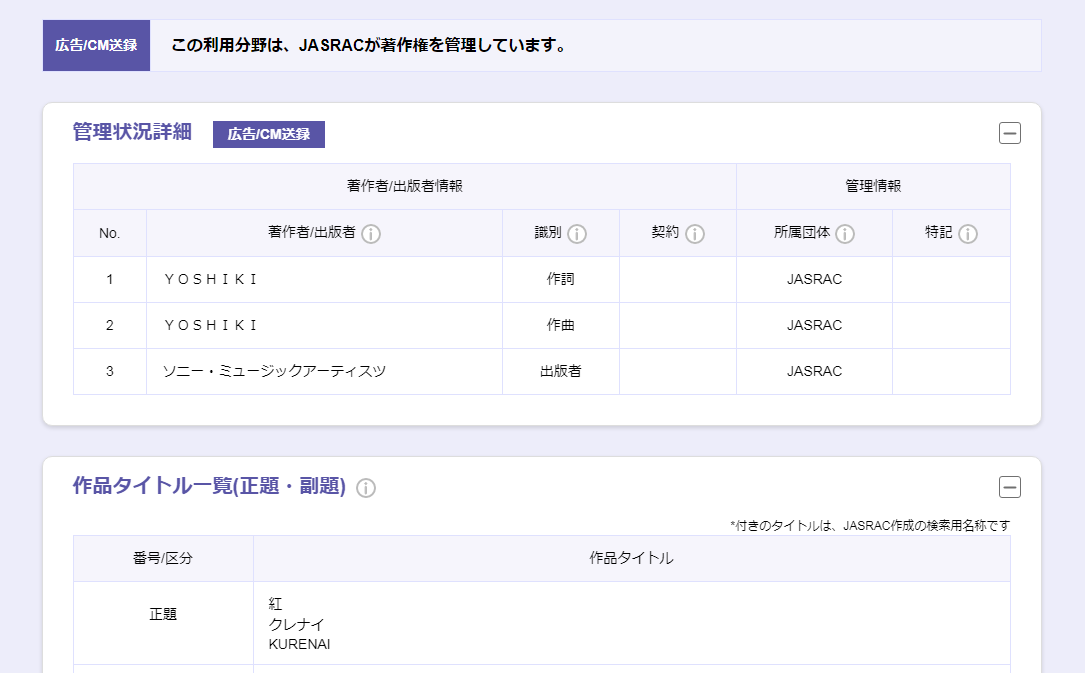Image resolution: width=1085 pixels, height=673 pixels.
Task: Select YOSHIKI in the 作詞 row
Action: pyautogui.click(x=211, y=280)
